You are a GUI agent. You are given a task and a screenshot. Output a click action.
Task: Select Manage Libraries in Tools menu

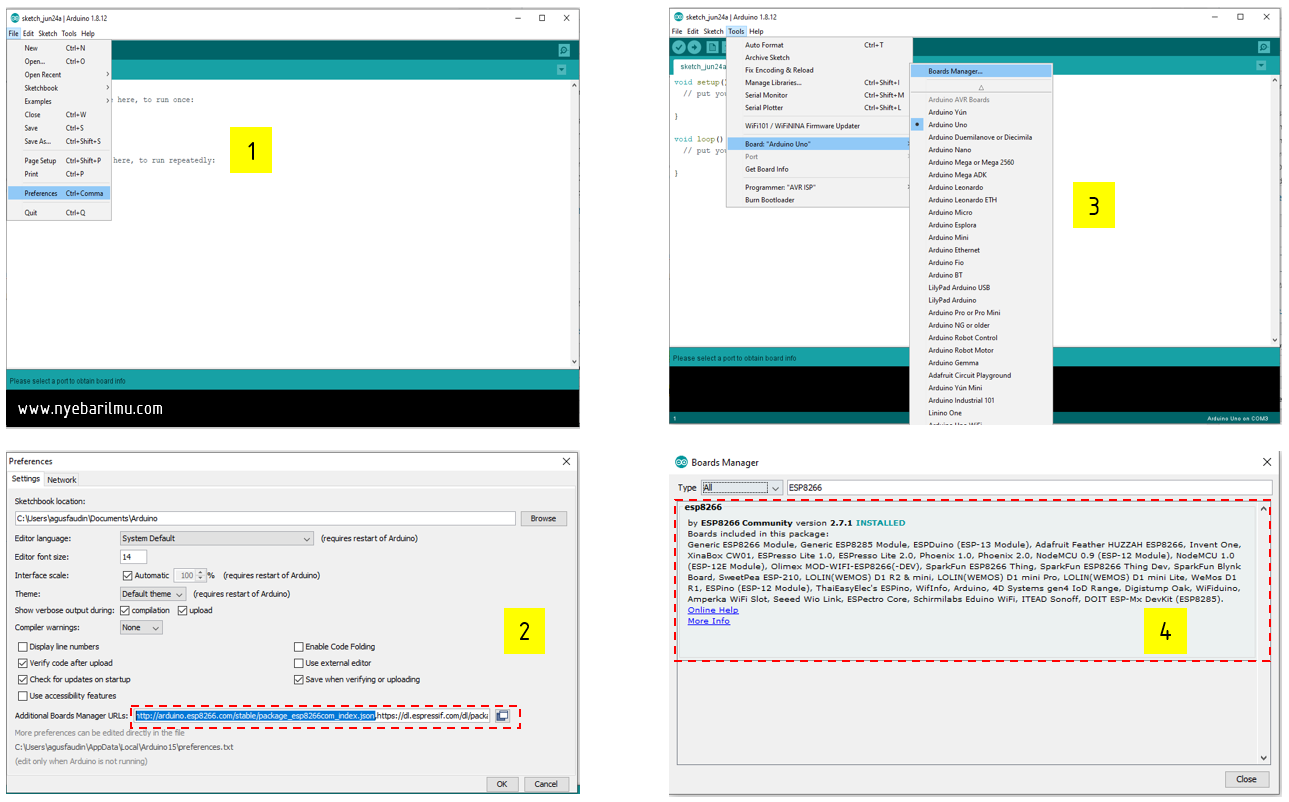click(819, 82)
